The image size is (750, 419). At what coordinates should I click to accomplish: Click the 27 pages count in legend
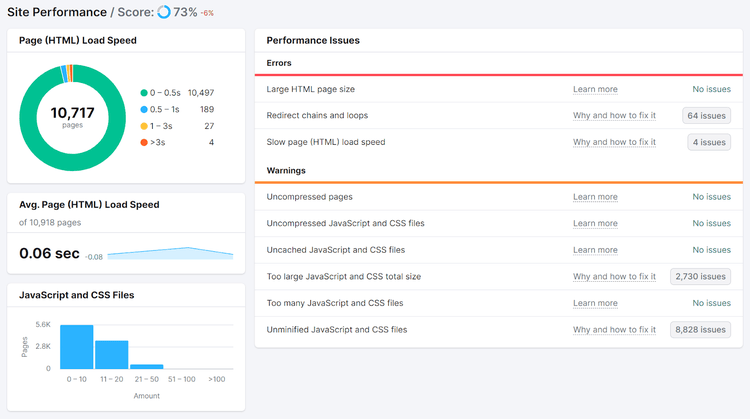(x=209, y=126)
